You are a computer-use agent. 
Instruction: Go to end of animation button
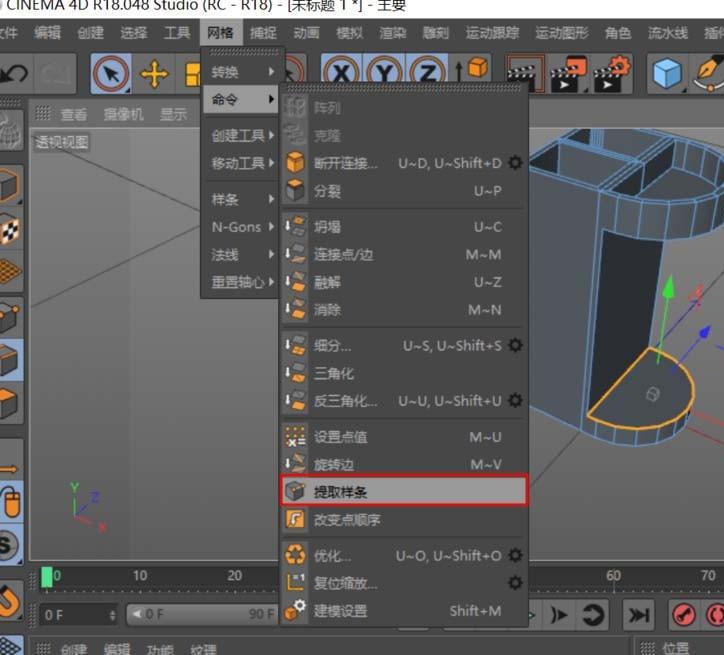coord(639,615)
